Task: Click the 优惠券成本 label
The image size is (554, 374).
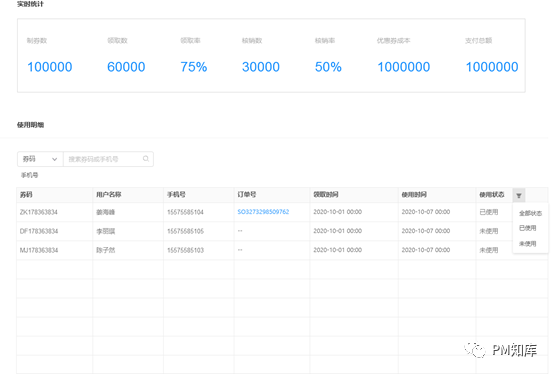Action: pyautogui.click(x=393, y=41)
